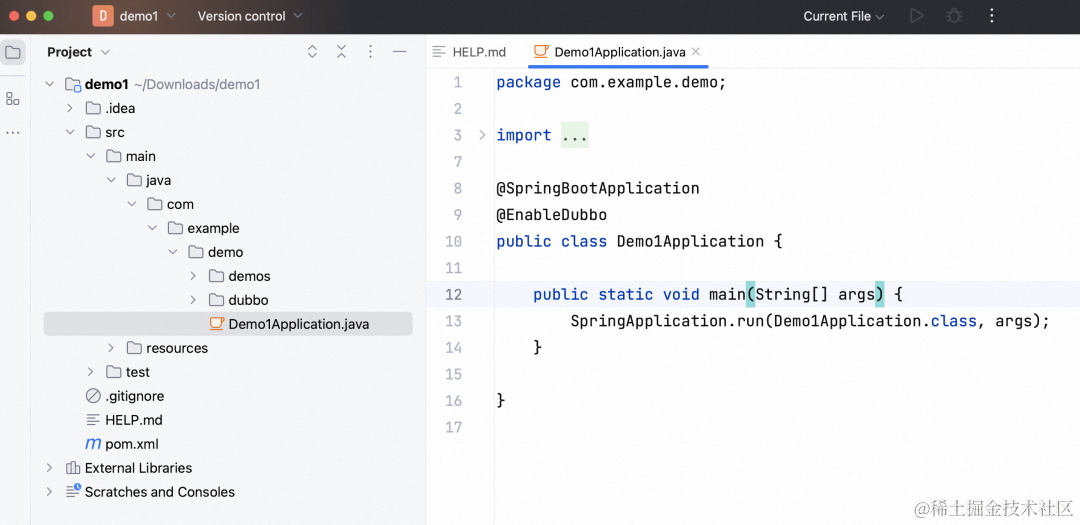Viewport: 1080px width, 525px height.
Task: Run the current file
Action: click(916, 16)
